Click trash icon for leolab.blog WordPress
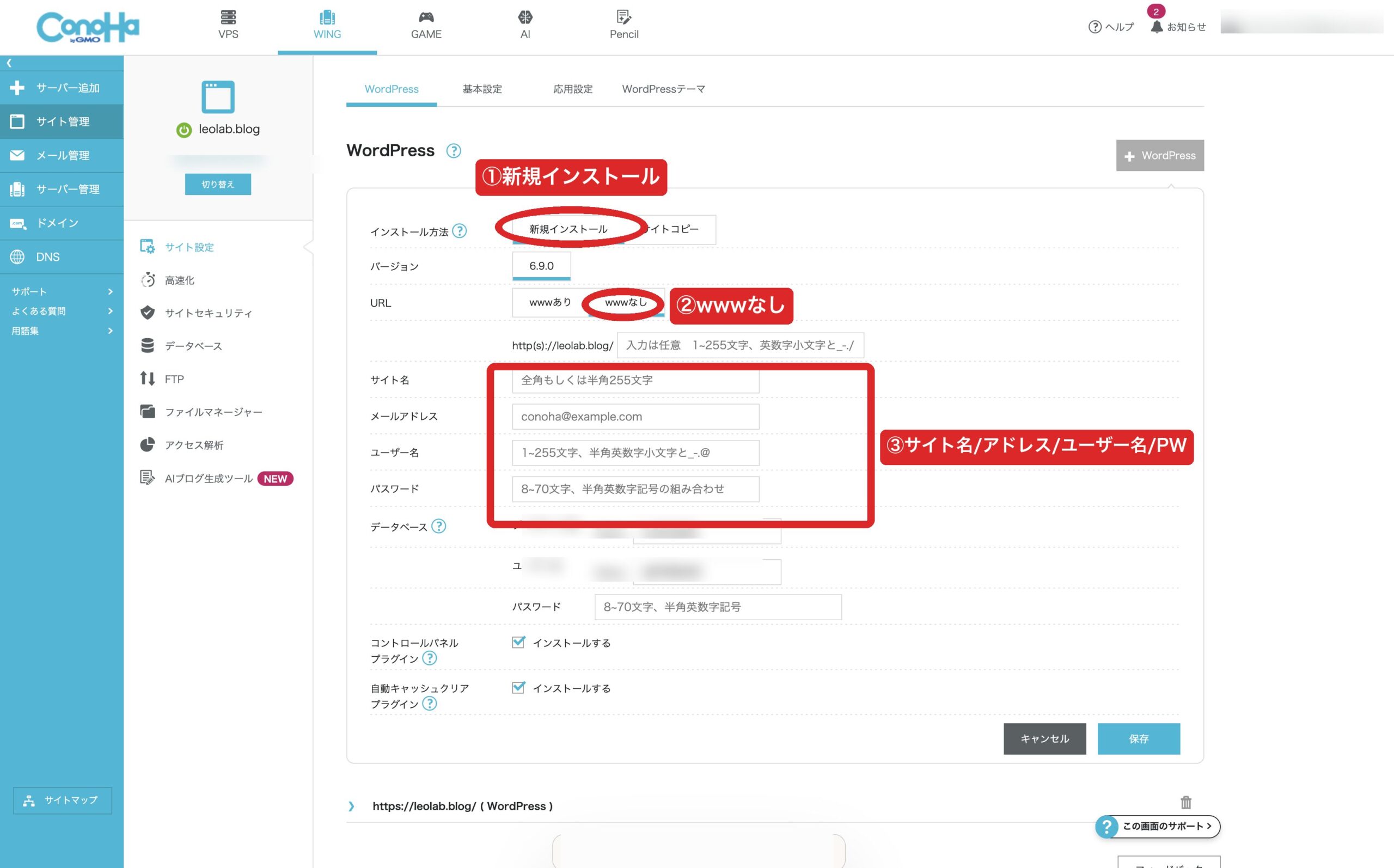The image size is (1394, 868). pos(1185,802)
